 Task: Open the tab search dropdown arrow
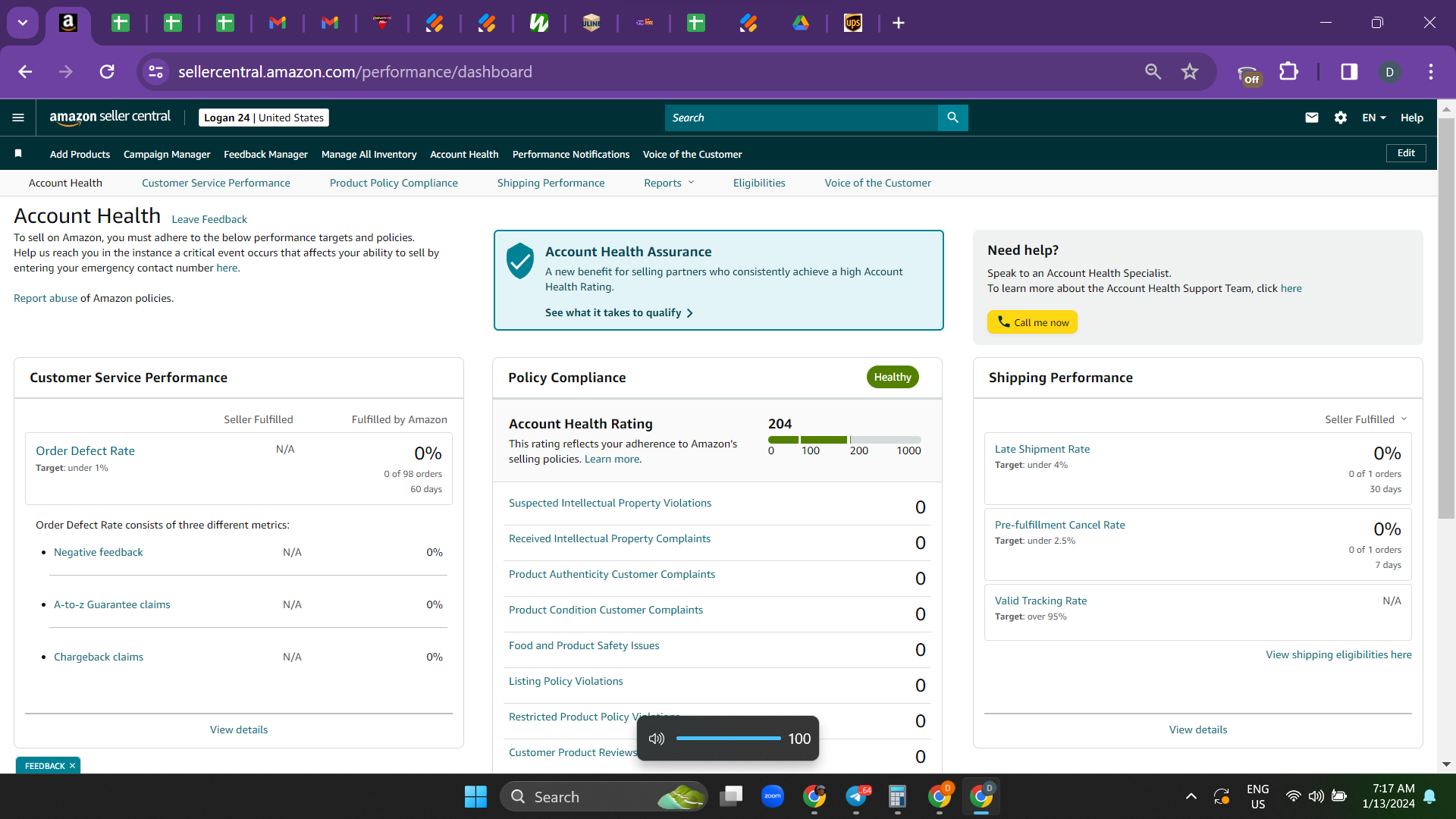(23, 23)
